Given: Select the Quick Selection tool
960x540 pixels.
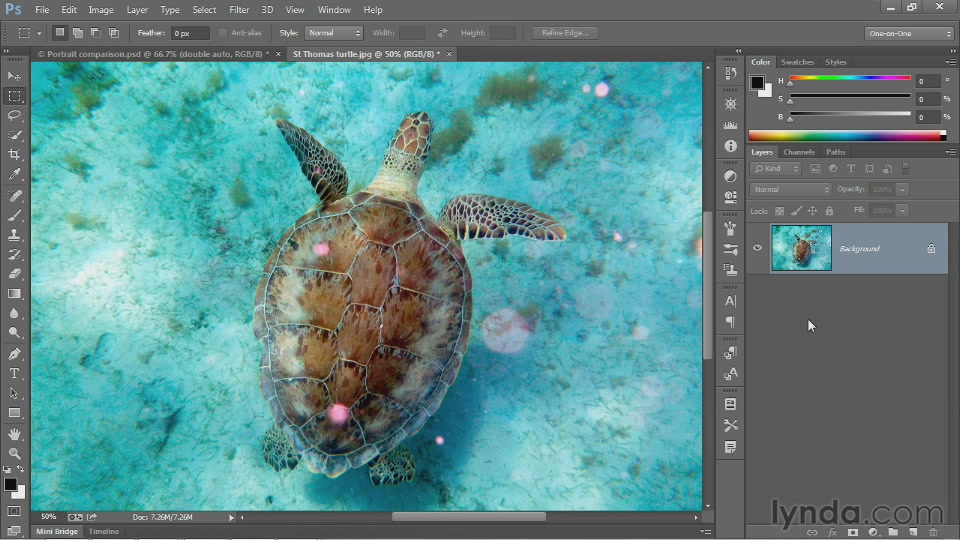Looking at the screenshot, I should point(14,135).
